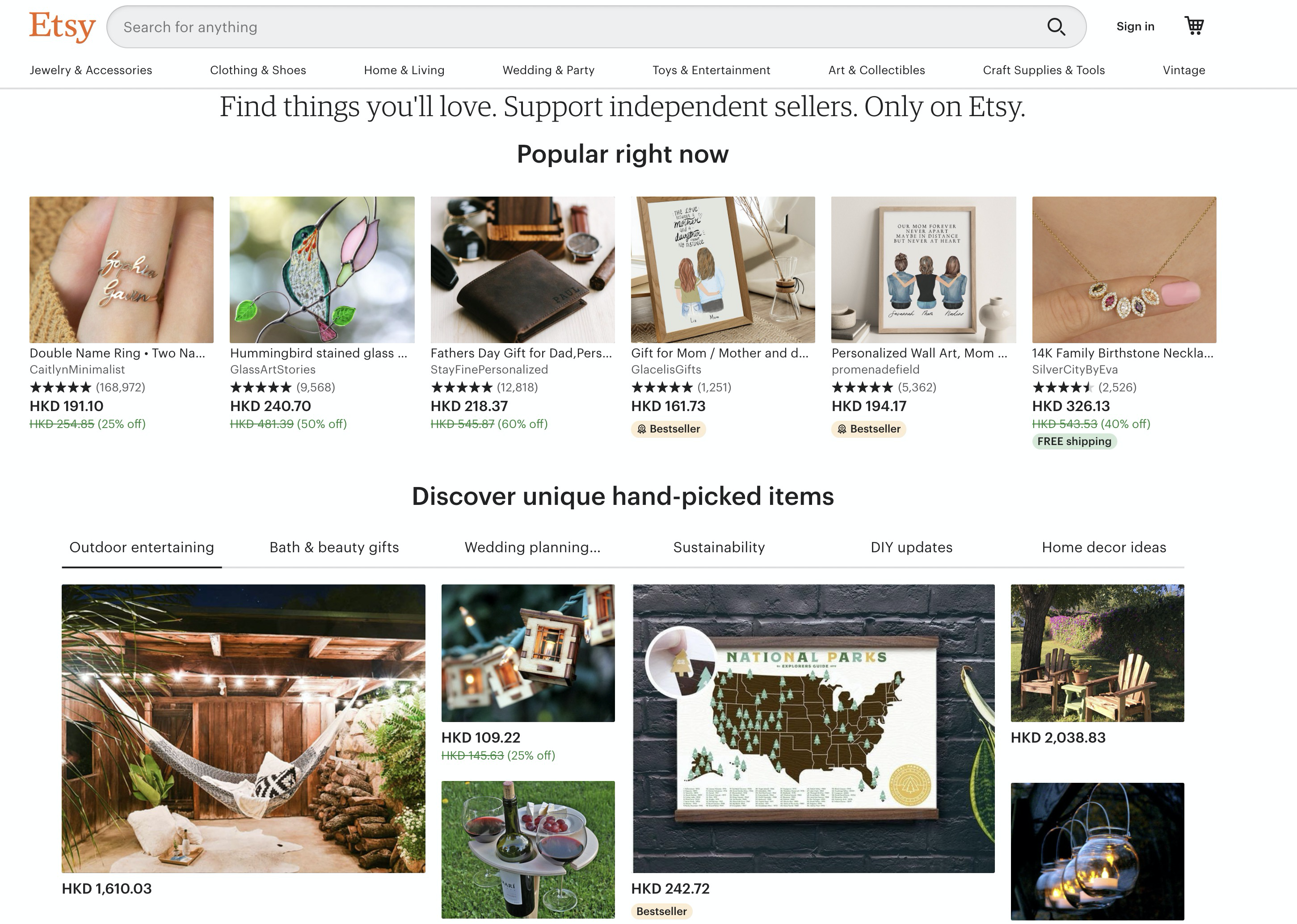Click the Etsy logo
The image size is (1297, 924).
coord(63,27)
